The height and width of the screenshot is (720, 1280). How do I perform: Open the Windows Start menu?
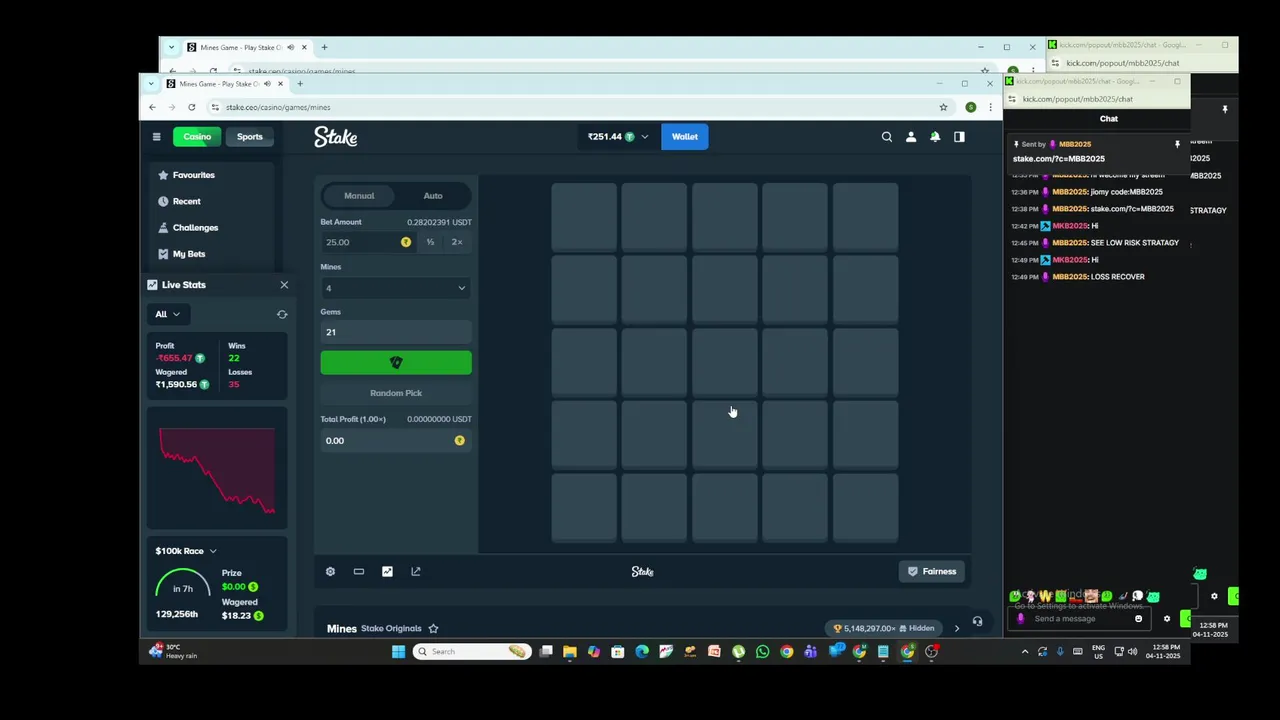[x=398, y=652]
